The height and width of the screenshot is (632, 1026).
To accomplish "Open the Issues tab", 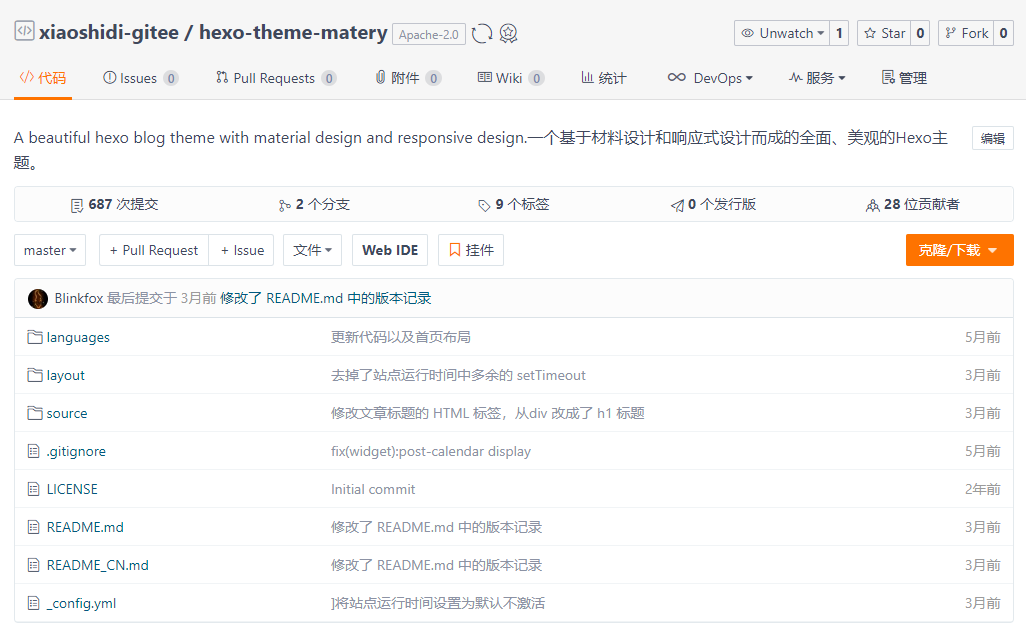I will (140, 78).
